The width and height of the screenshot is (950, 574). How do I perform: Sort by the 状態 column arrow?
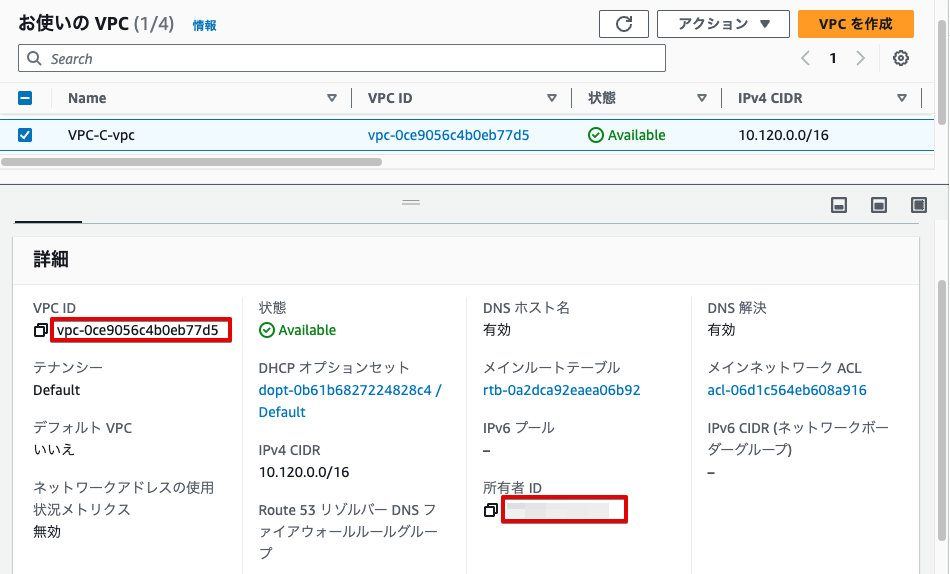click(702, 98)
